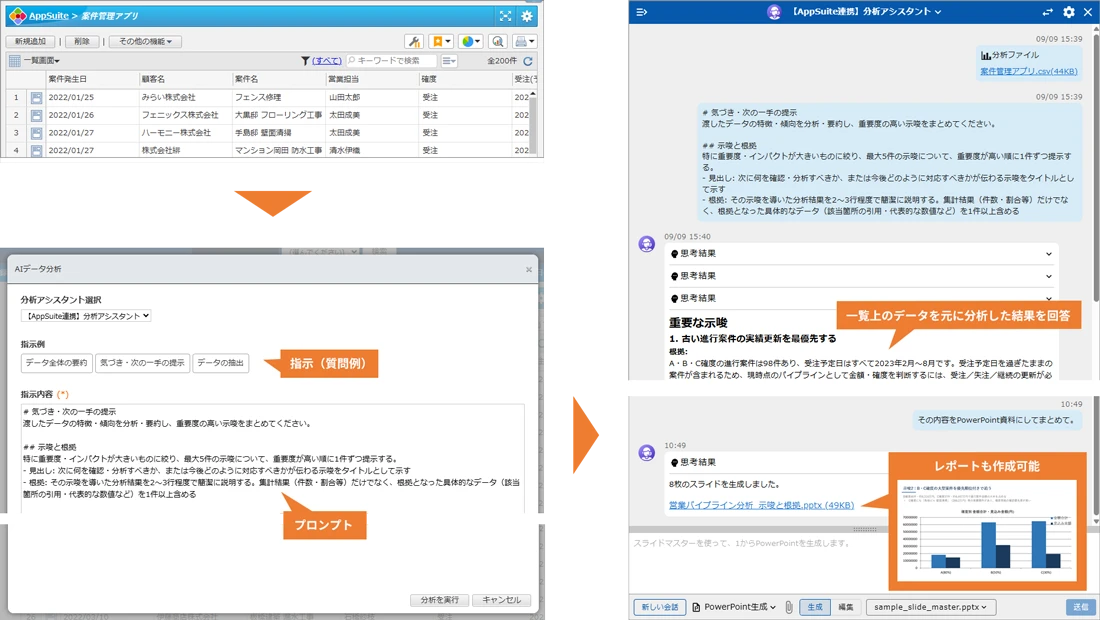Open the 案件管理アプリ.csv(44KB) link

(x=1028, y=71)
